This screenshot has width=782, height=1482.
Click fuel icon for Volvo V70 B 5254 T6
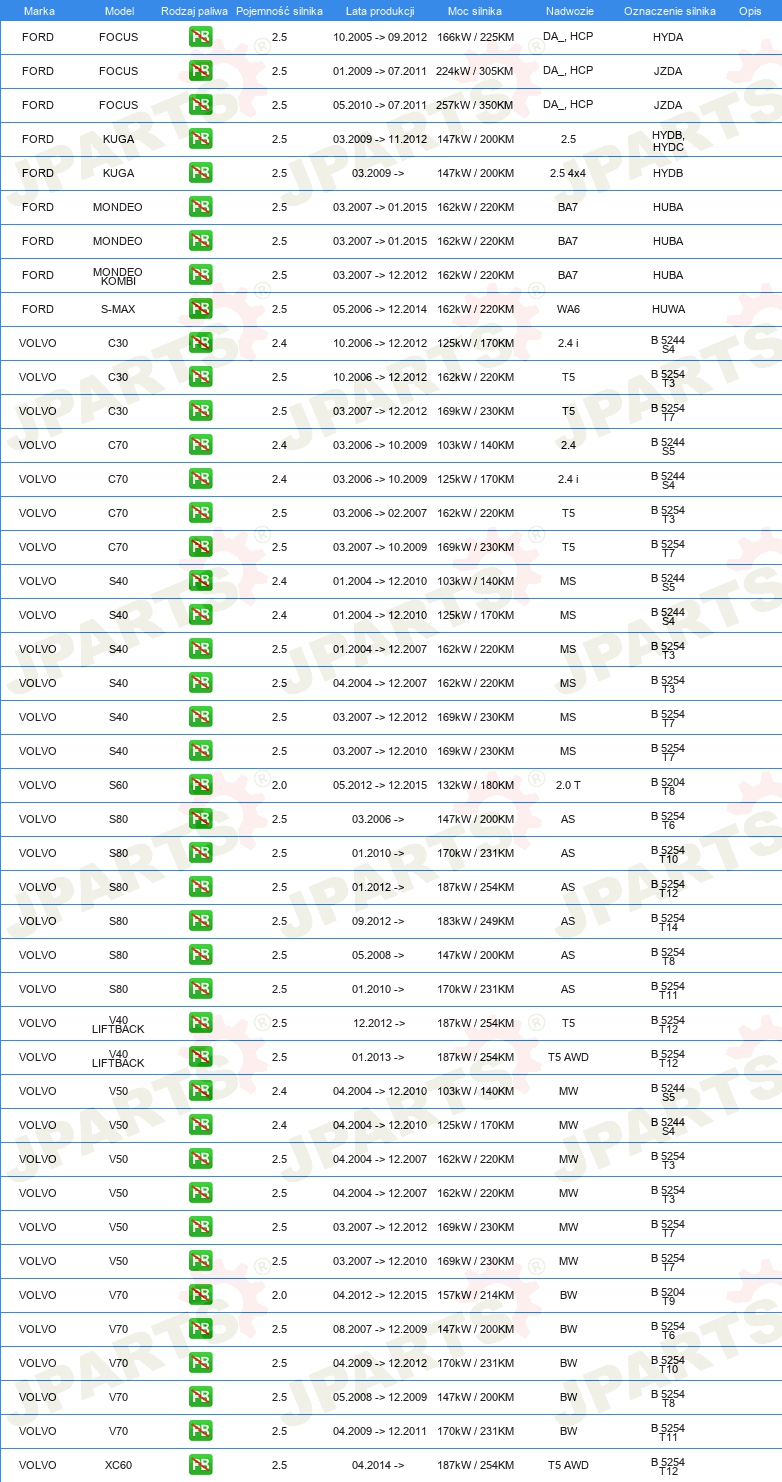(200, 1329)
